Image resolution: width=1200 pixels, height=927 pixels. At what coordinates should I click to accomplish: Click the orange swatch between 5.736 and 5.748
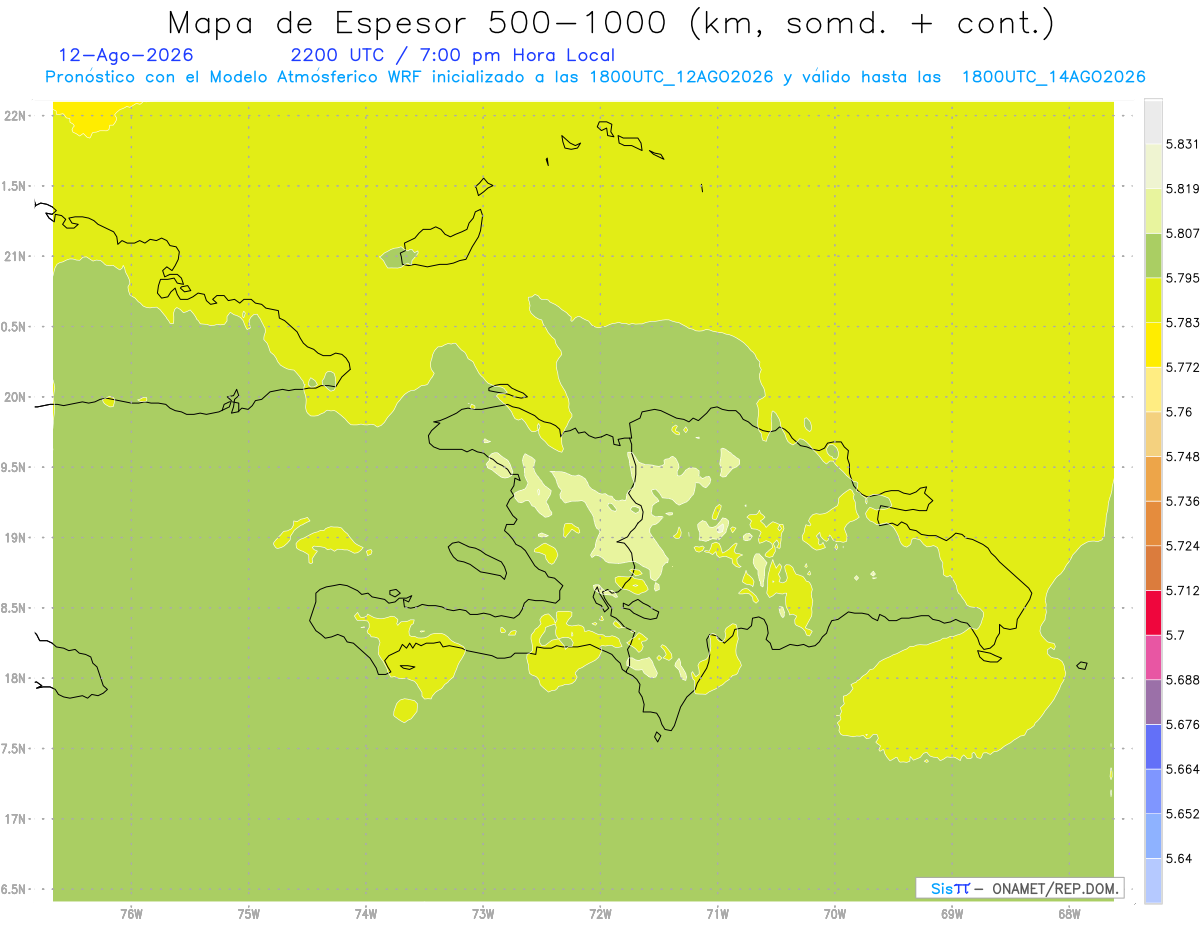pos(1153,479)
